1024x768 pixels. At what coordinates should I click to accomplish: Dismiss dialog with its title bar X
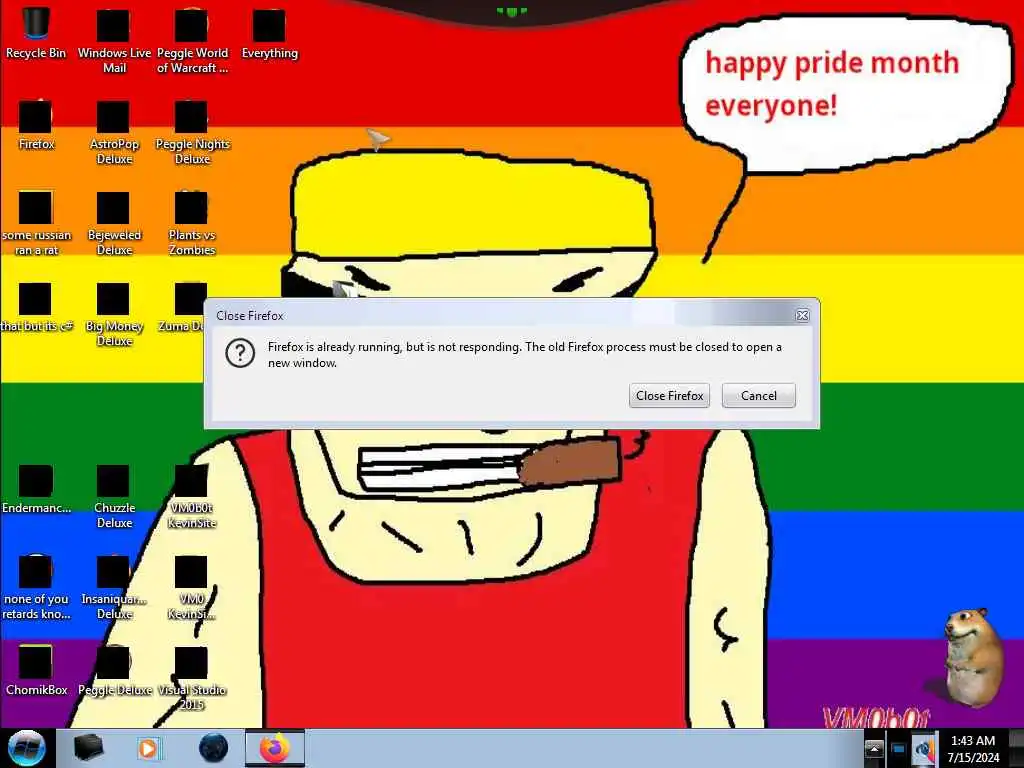(x=802, y=315)
